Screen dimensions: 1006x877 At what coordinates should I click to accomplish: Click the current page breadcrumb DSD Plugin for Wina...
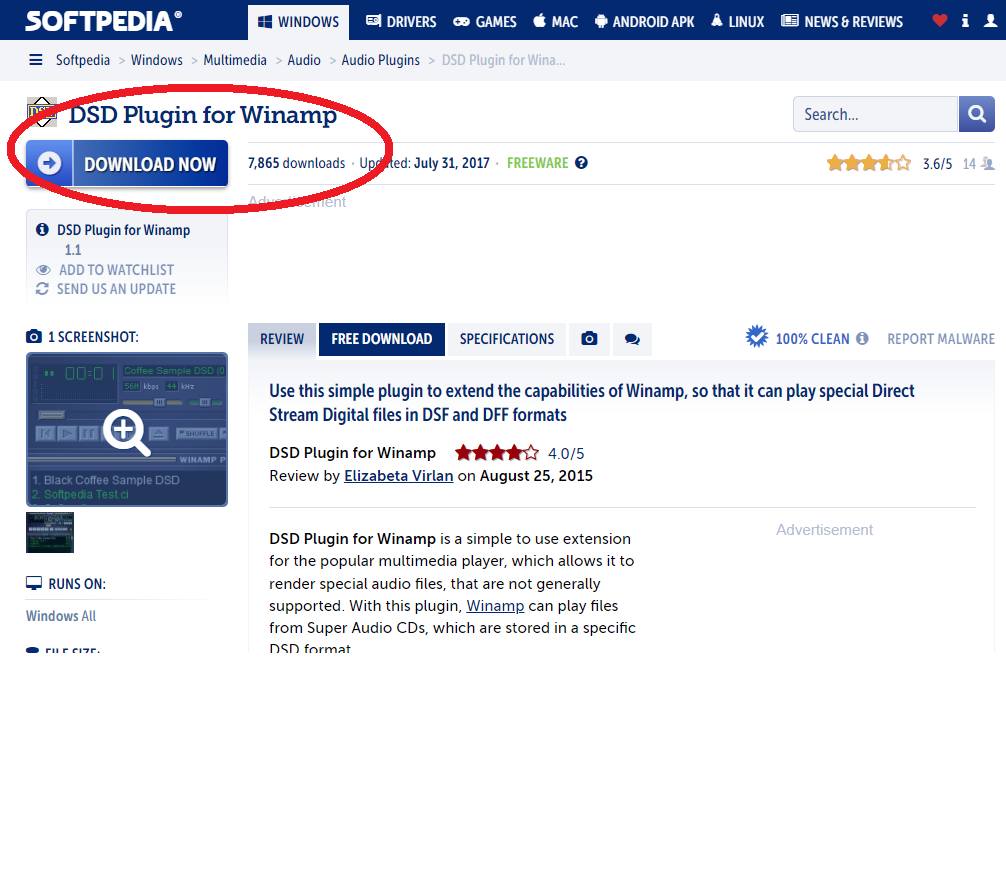tap(503, 60)
